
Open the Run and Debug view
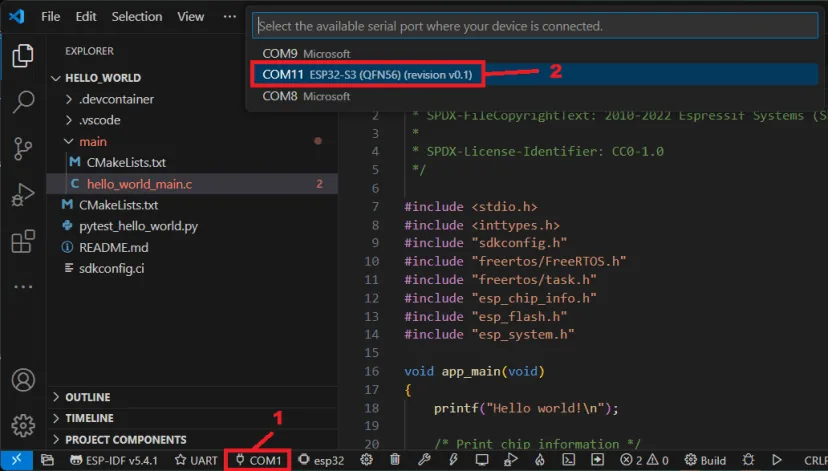click(23, 195)
